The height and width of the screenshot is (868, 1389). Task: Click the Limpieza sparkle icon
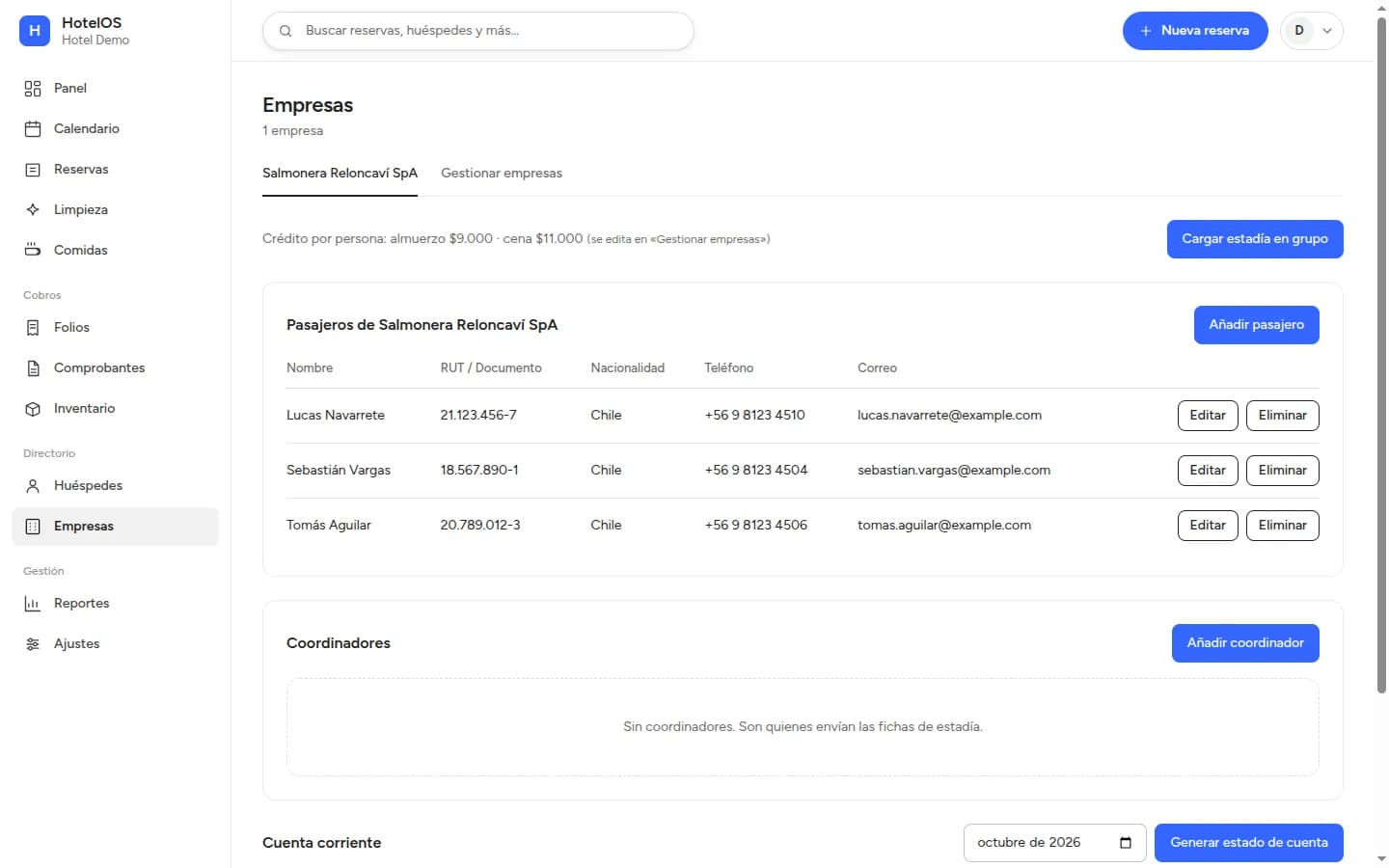[33, 210]
